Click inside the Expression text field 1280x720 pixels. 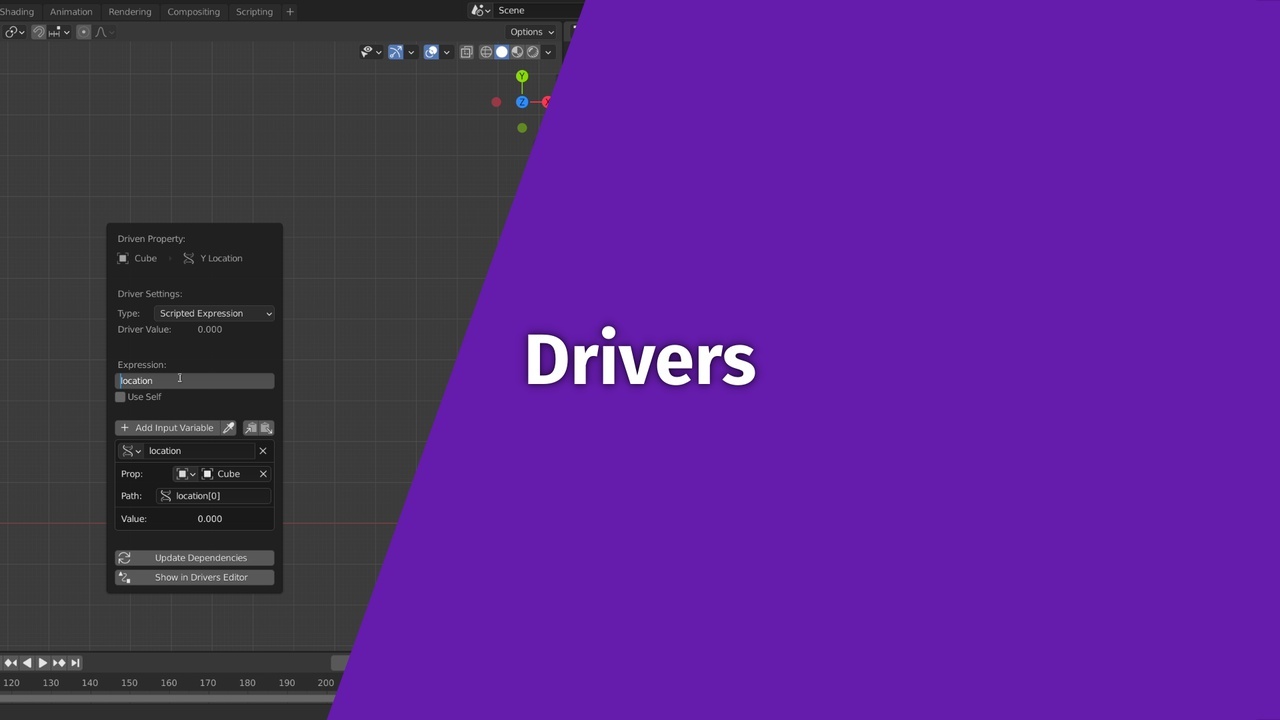pyautogui.click(x=193, y=380)
